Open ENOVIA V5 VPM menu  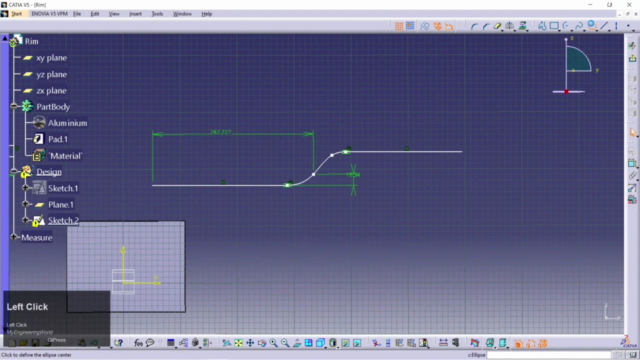pyautogui.click(x=49, y=14)
